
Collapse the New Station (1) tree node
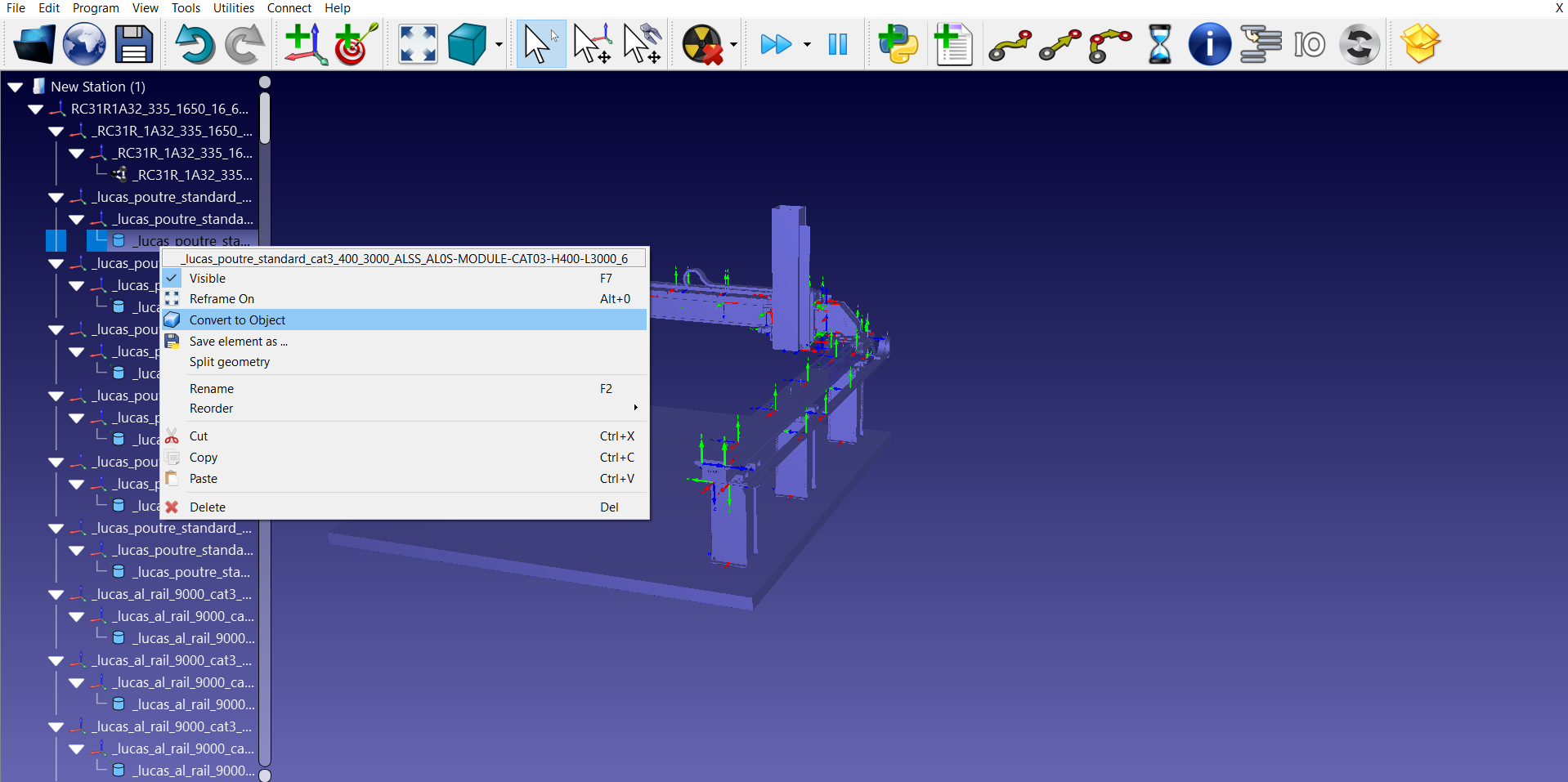[x=16, y=87]
